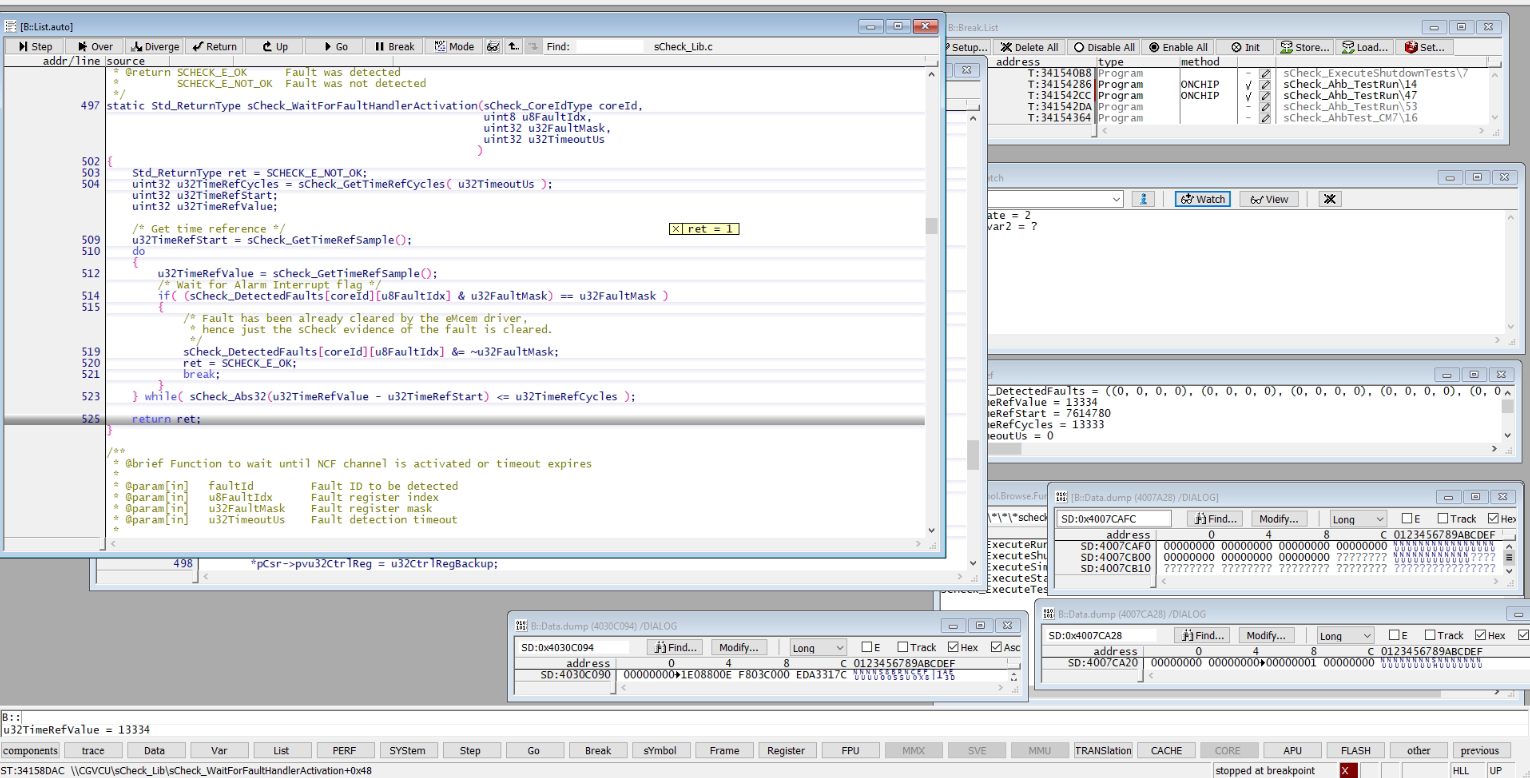Image resolution: width=1530 pixels, height=778 pixels.
Task: Toggle Track checkbox in the 4030C094 dump window
Action: tap(916, 647)
